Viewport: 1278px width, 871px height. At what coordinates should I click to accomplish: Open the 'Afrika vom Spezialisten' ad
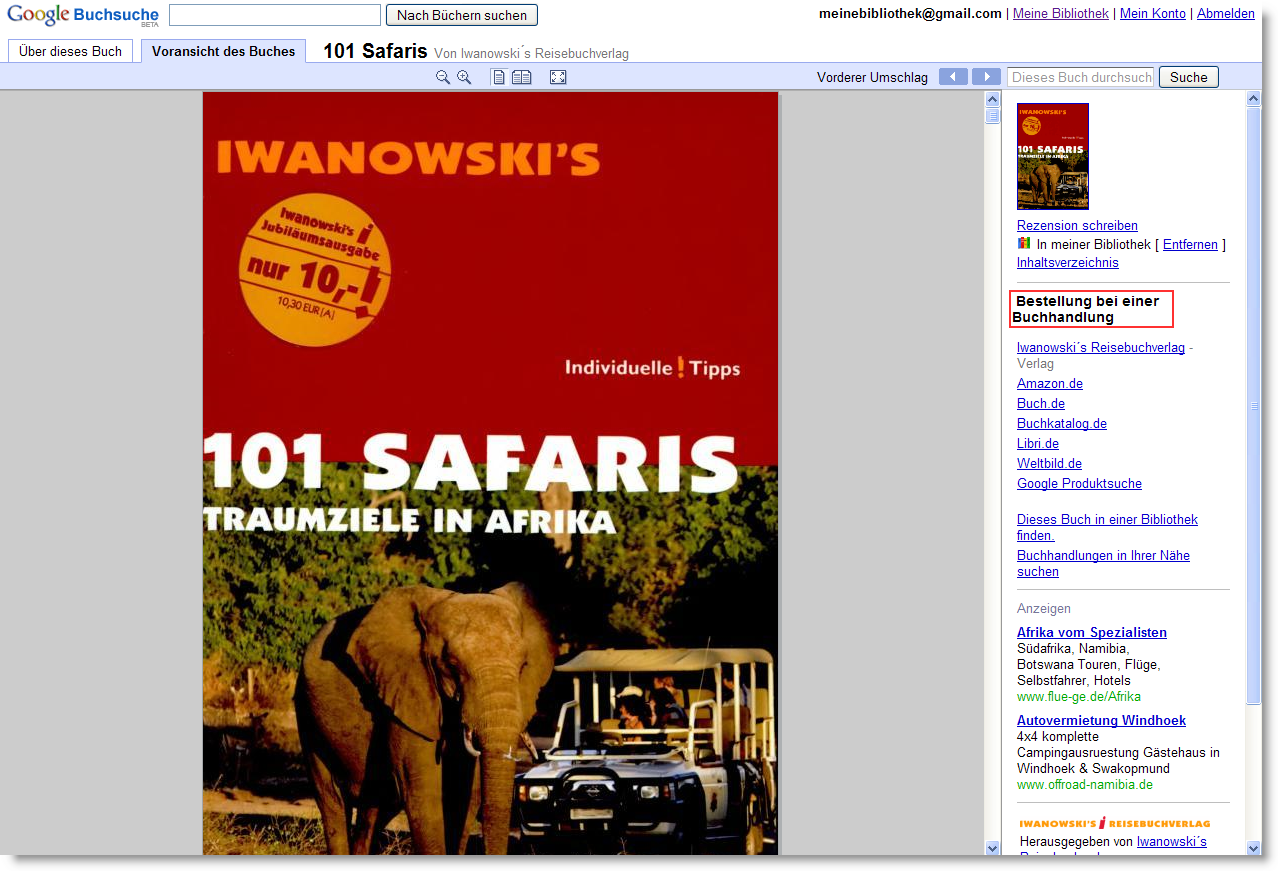1092,632
